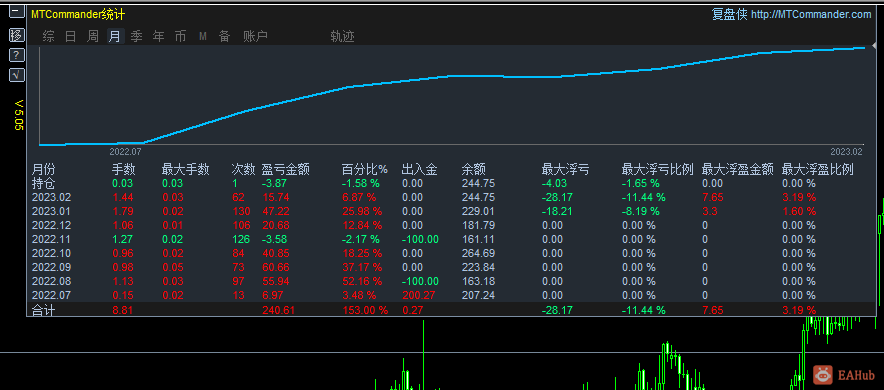The height and width of the screenshot is (390, 884).
Task: Click profit value 47.22 for 2023.01
Action: click(x=276, y=211)
